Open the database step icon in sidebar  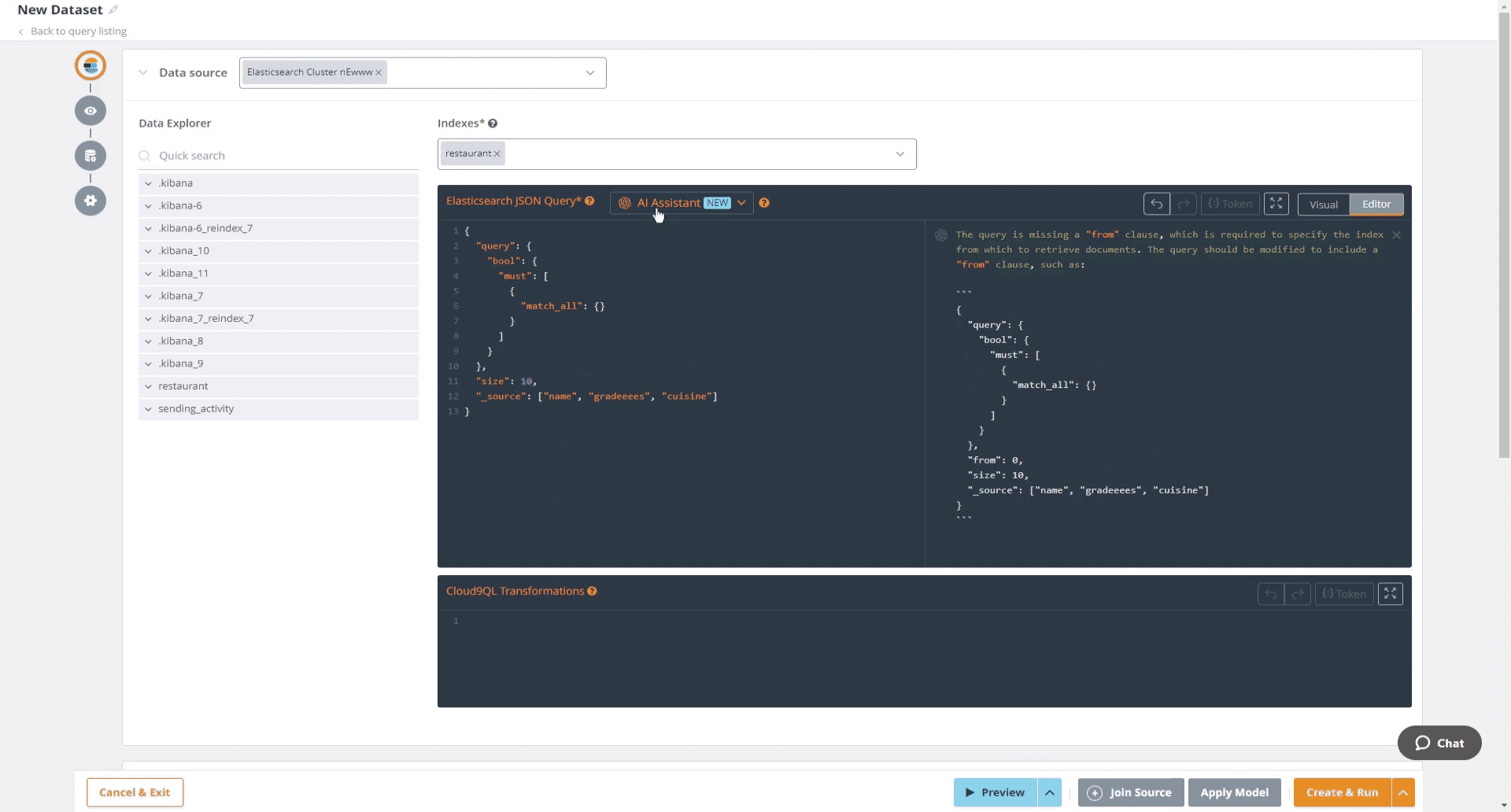[91, 156]
